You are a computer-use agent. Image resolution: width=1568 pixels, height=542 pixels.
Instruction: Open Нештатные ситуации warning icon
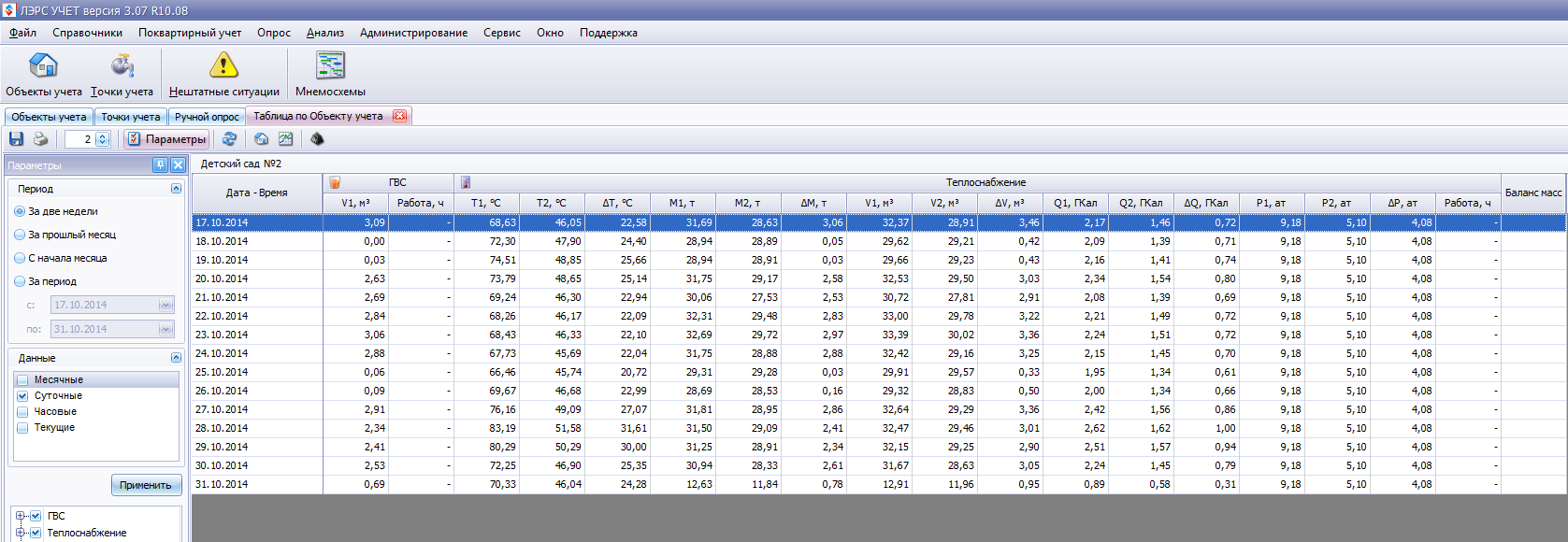(x=223, y=74)
